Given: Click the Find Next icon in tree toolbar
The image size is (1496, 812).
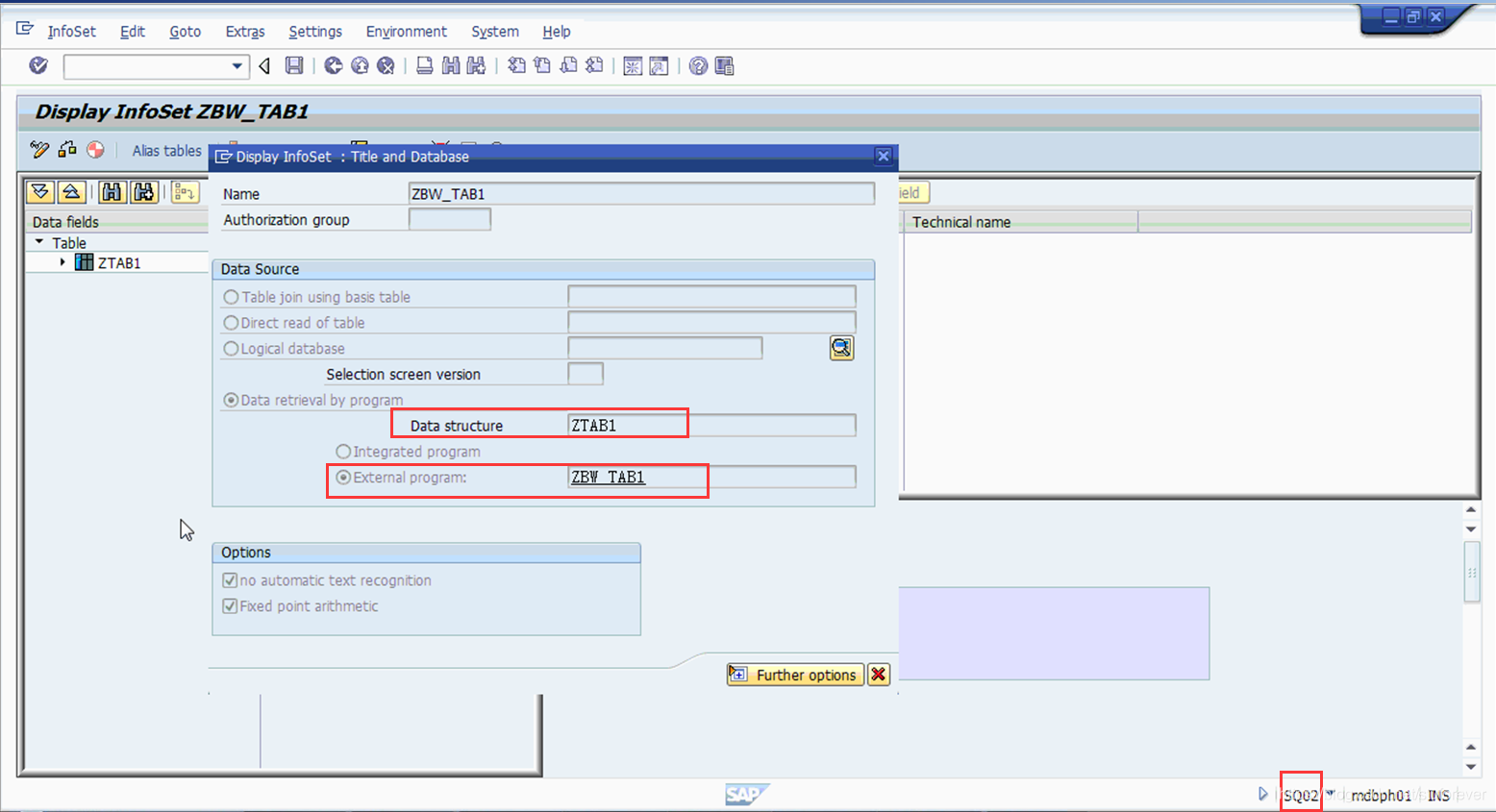Looking at the screenshot, I should tap(144, 192).
